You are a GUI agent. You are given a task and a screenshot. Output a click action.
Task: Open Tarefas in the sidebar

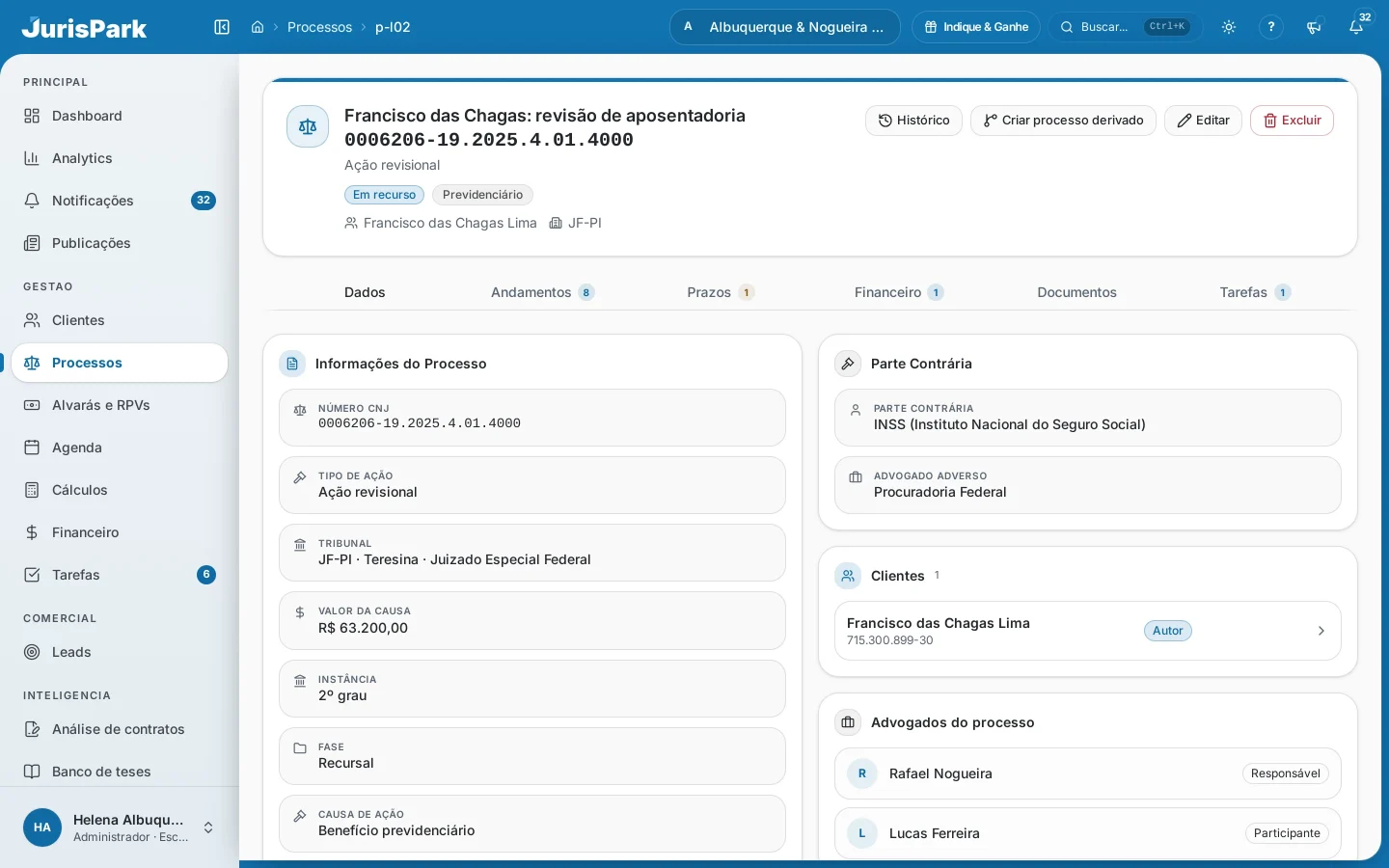point(120,575)
